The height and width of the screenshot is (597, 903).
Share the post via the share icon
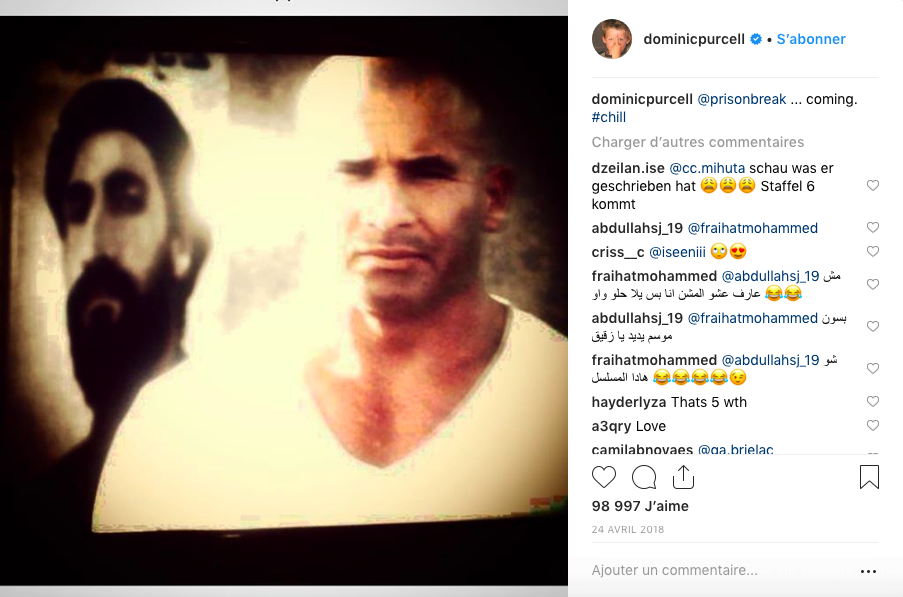[x=684, y=477]
